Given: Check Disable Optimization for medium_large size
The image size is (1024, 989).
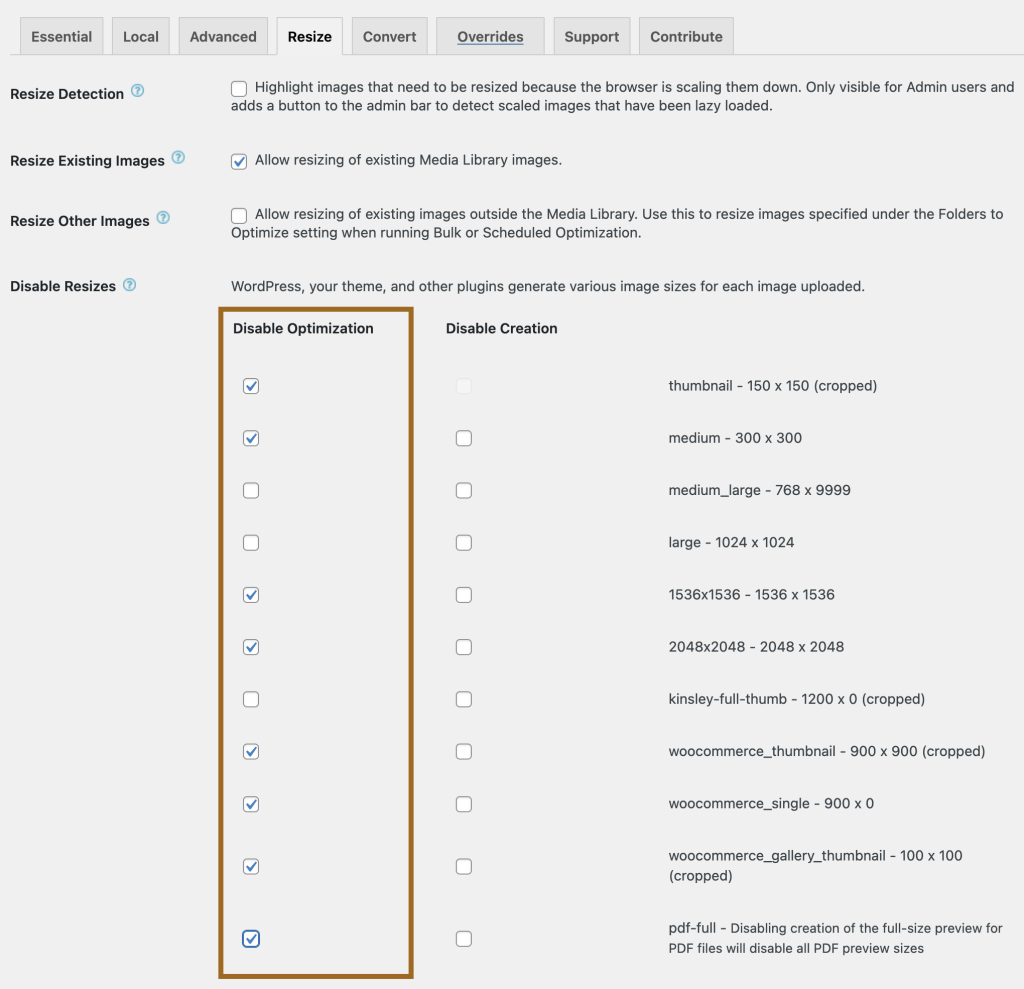Looking at the screenshot, I should tap(251, 490).
